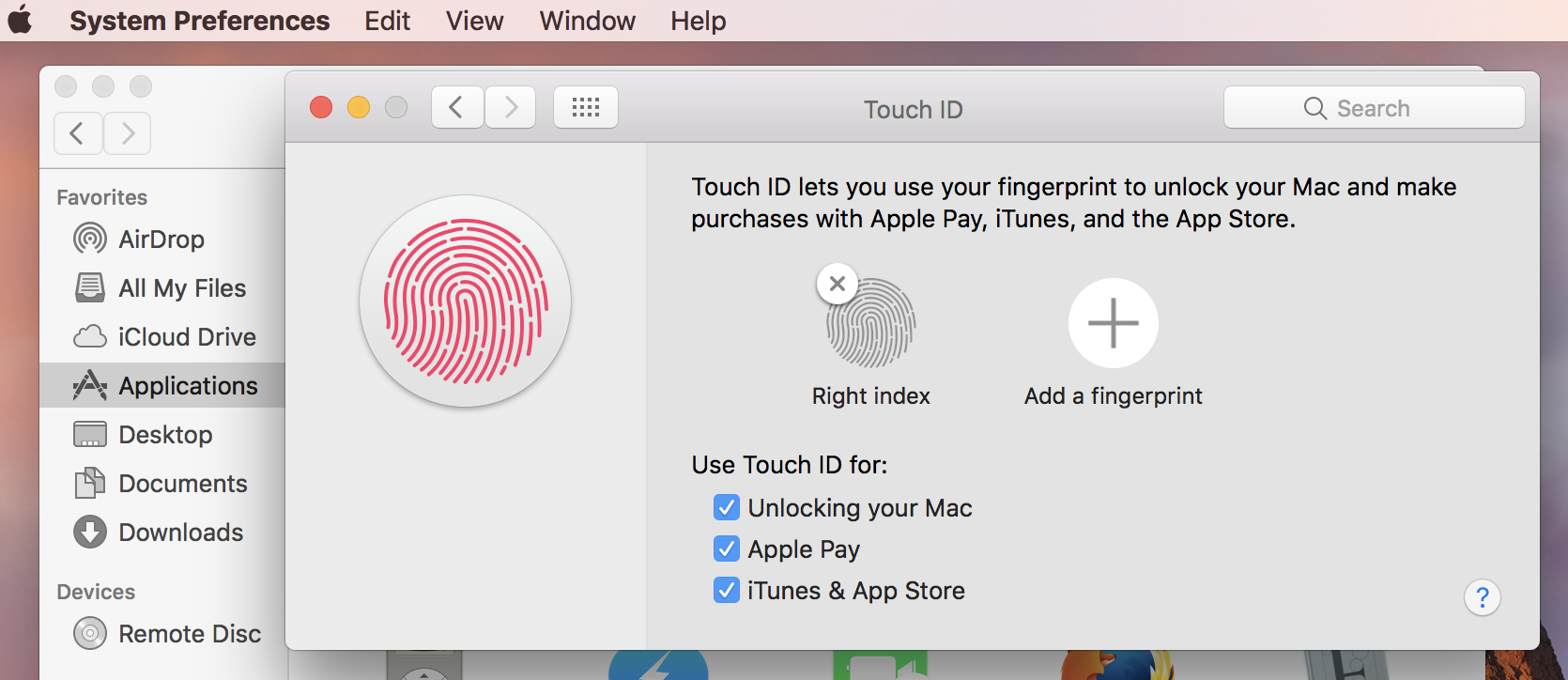Open the Edit menu
The width and height of the screenshot is (1568, 680).
pos(387,21)
